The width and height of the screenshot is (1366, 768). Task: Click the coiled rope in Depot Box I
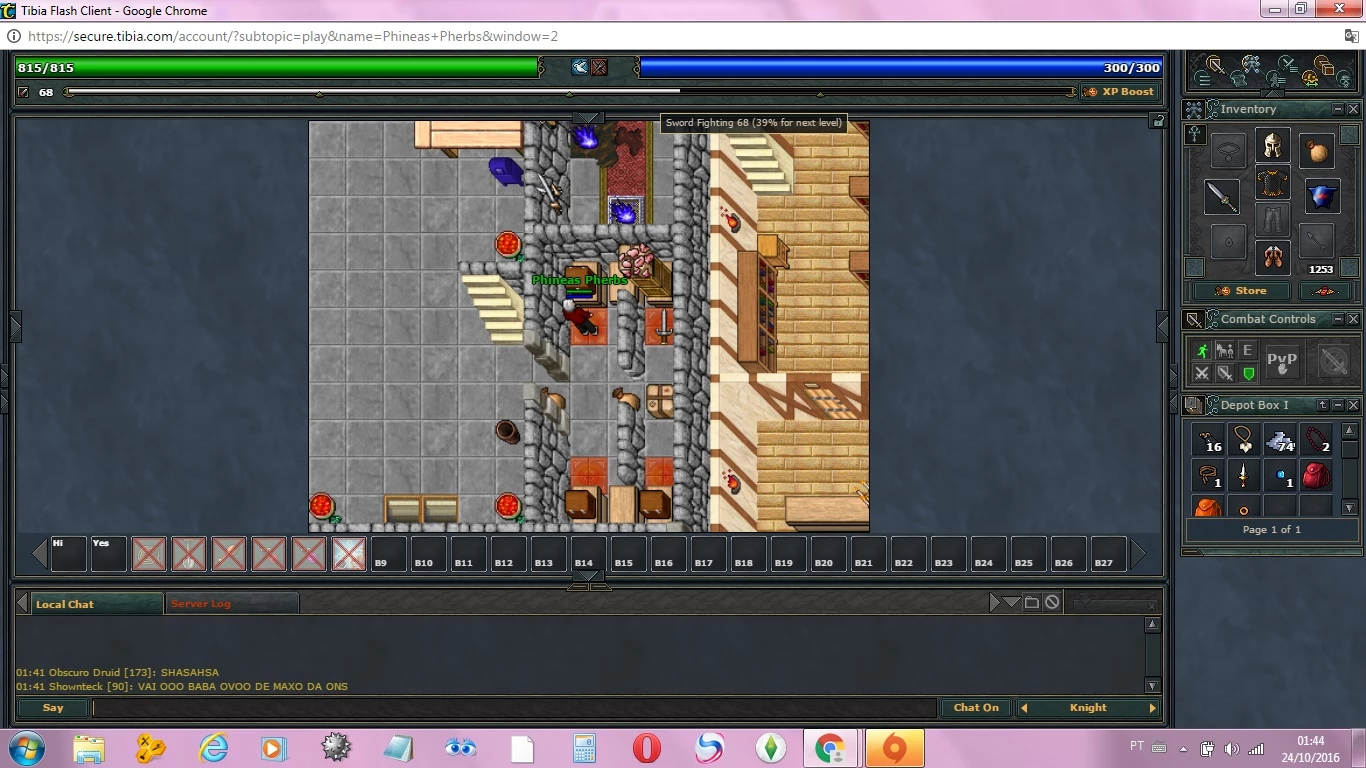tap(1208, 475)
